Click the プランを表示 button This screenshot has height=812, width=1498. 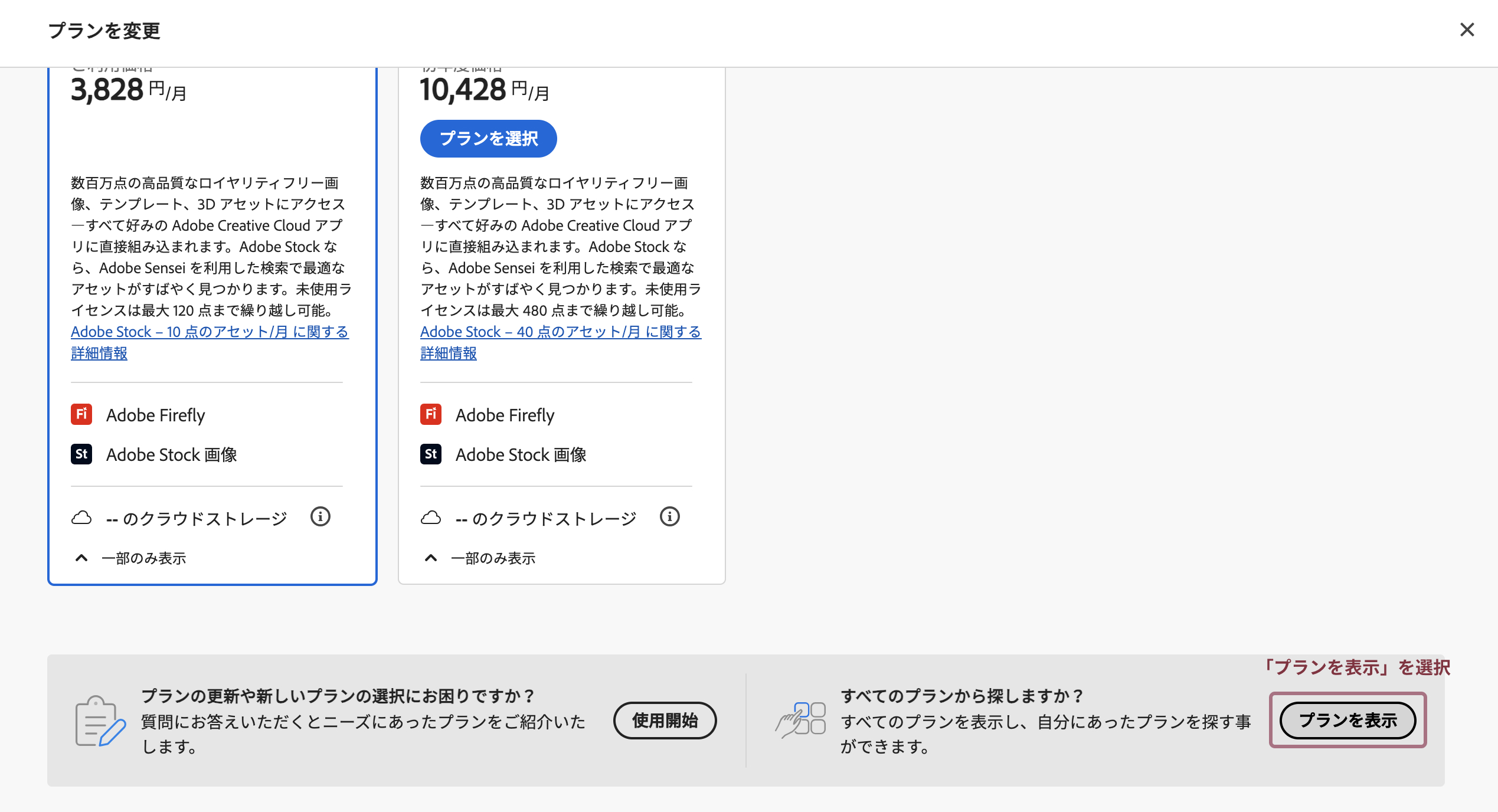pos(1348,721)
